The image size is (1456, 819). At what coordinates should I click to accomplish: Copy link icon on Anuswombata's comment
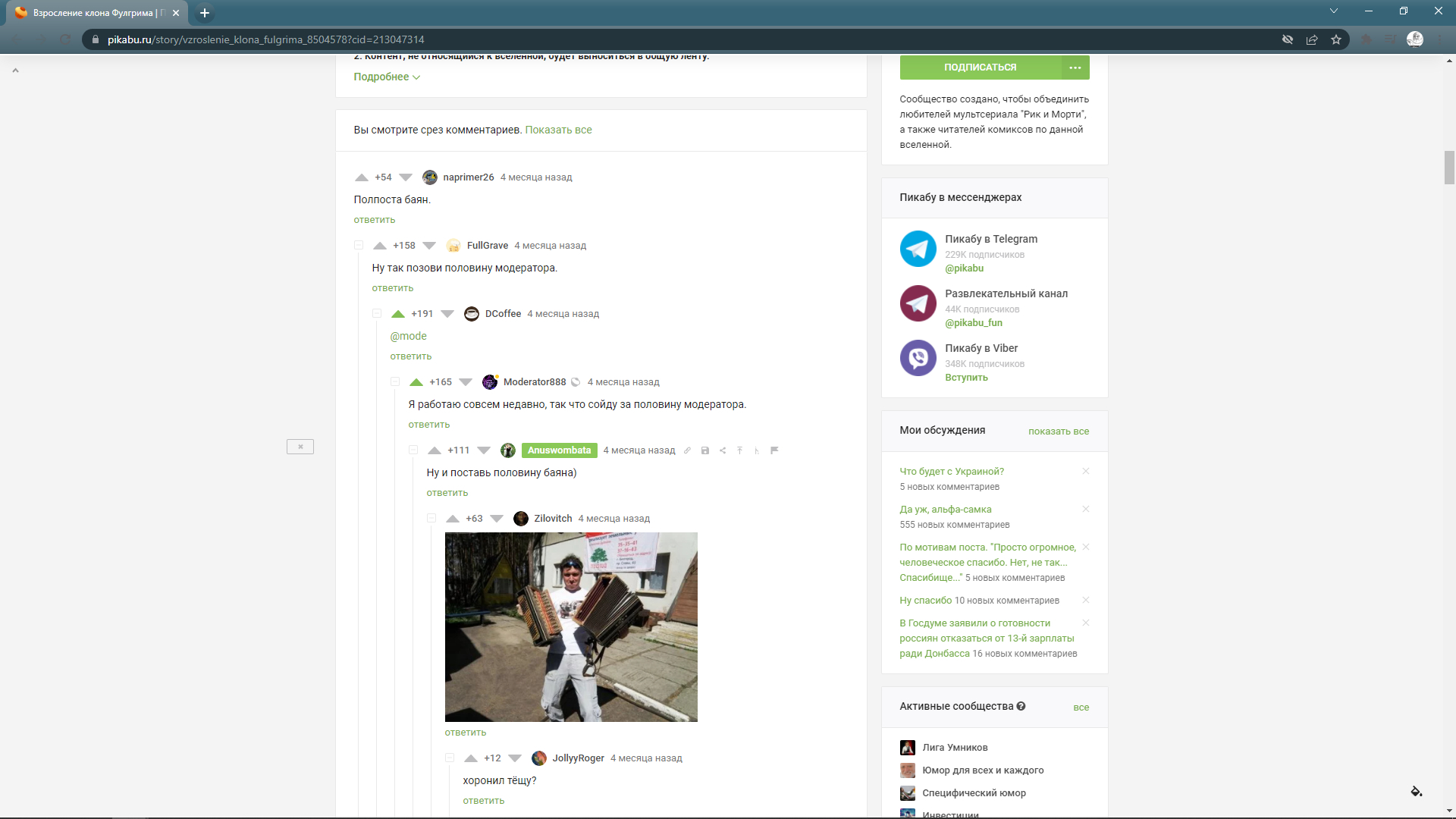point(687,450)
